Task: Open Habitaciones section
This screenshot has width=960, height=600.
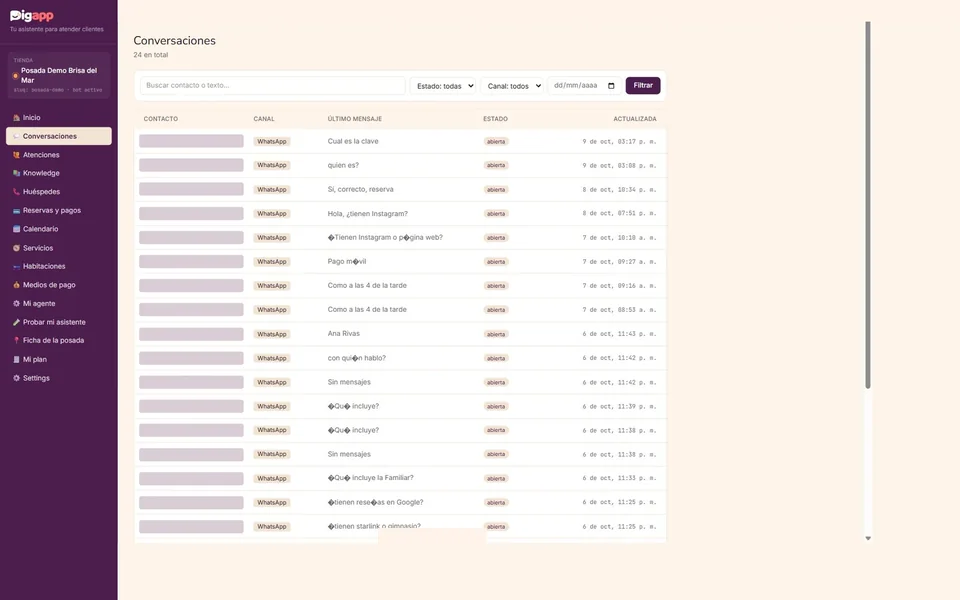Action: click(59, 266)
